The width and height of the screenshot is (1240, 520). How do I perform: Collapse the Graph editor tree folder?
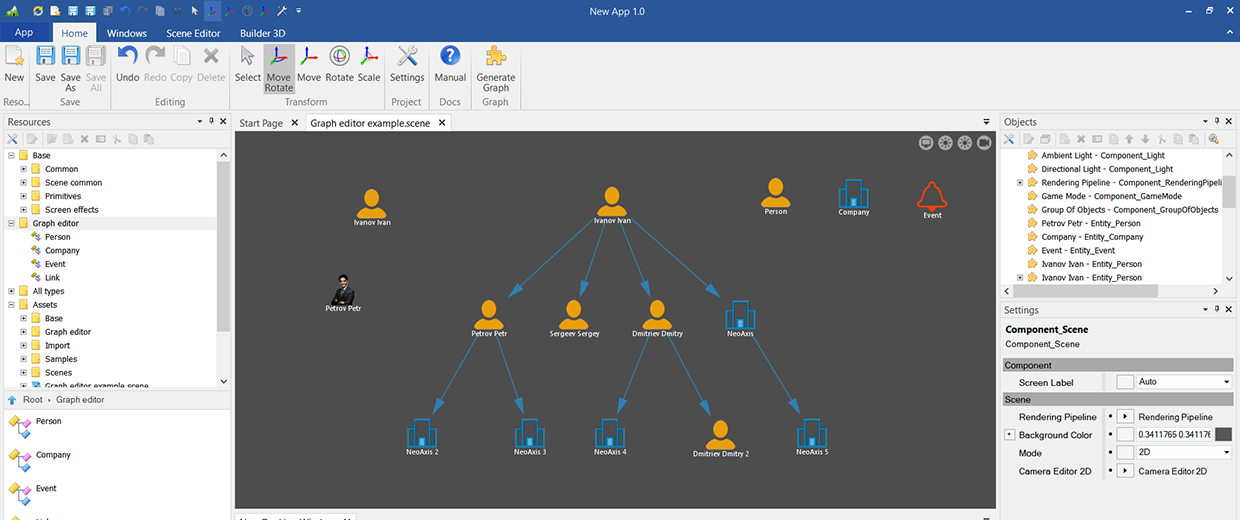[x=11, y=224]
